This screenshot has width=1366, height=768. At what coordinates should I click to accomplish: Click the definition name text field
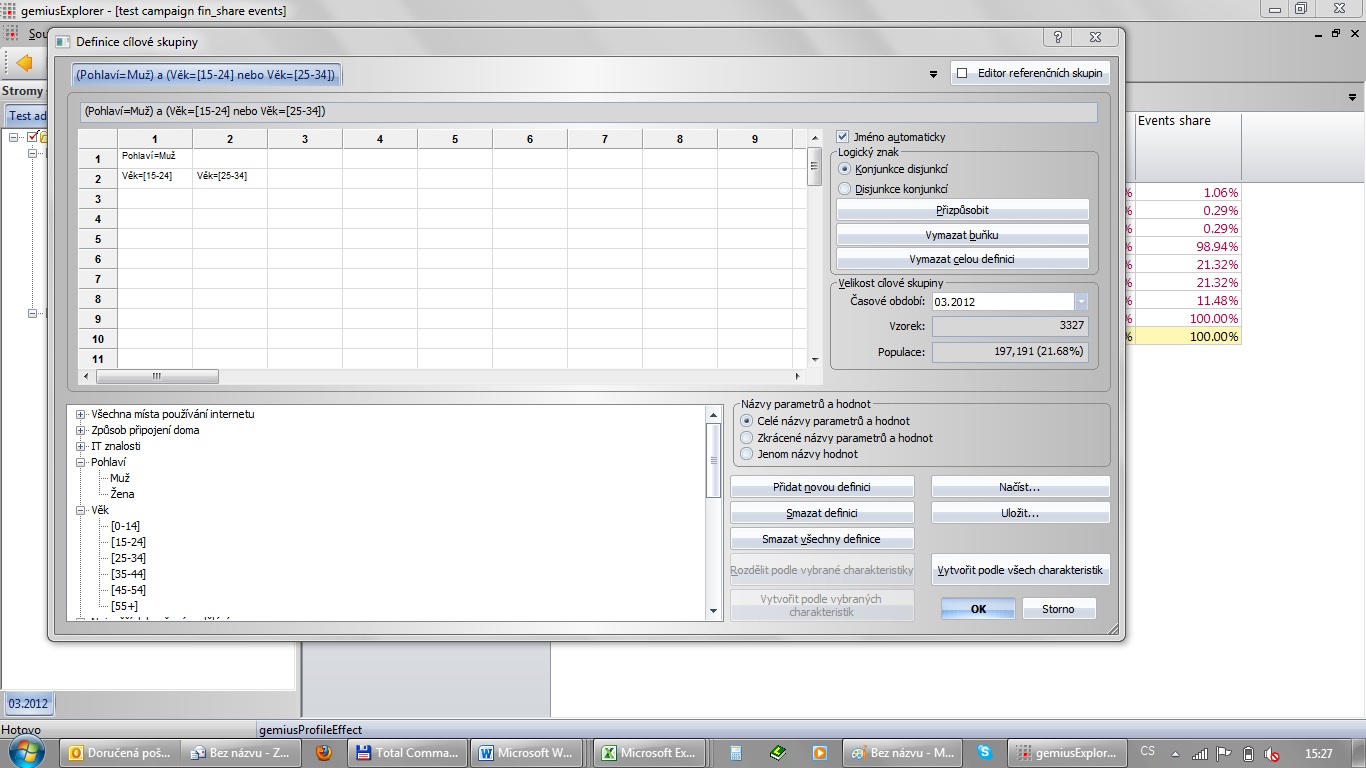588,112
